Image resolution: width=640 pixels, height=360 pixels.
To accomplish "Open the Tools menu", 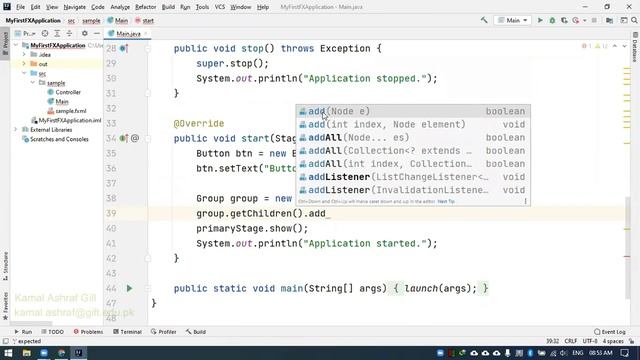I will 202,7.
